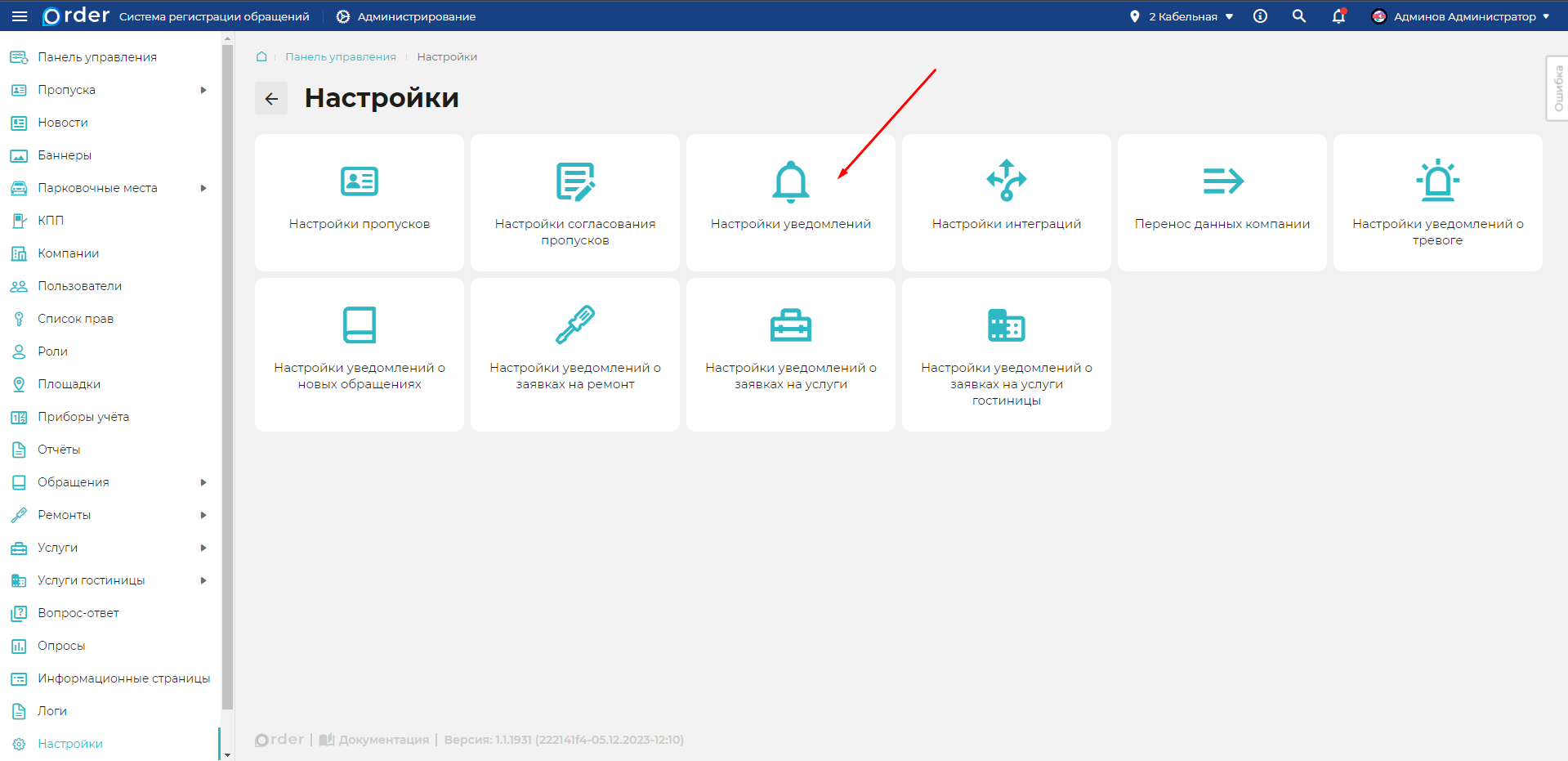Expand the Пропуска sidebar submenu
The height and width of the screenshot is (761, 1568).
(x=203, y=90)
